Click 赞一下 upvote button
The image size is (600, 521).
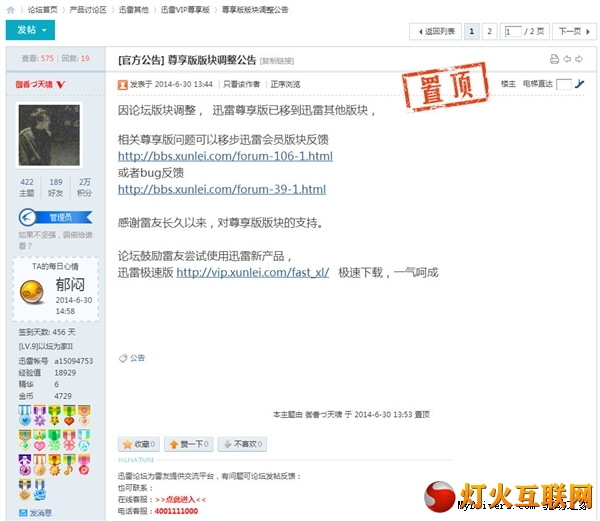pyautogui.click(x=189, y=444)
